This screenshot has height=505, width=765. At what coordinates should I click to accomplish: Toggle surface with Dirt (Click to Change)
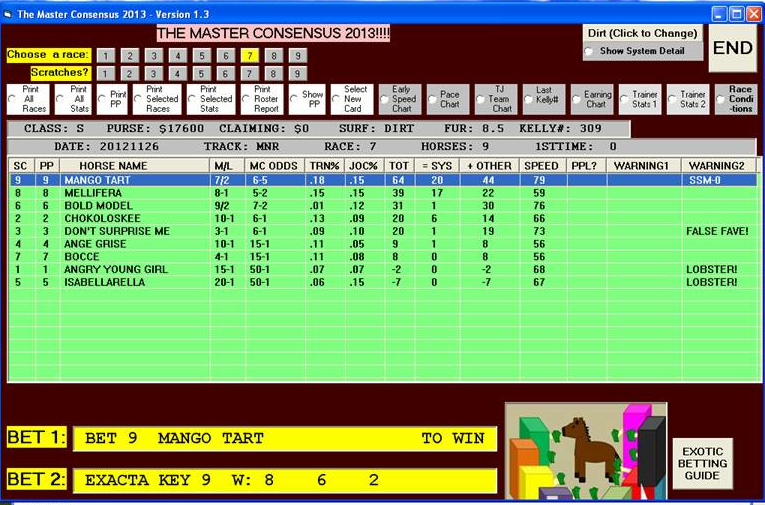pos(642,33)
